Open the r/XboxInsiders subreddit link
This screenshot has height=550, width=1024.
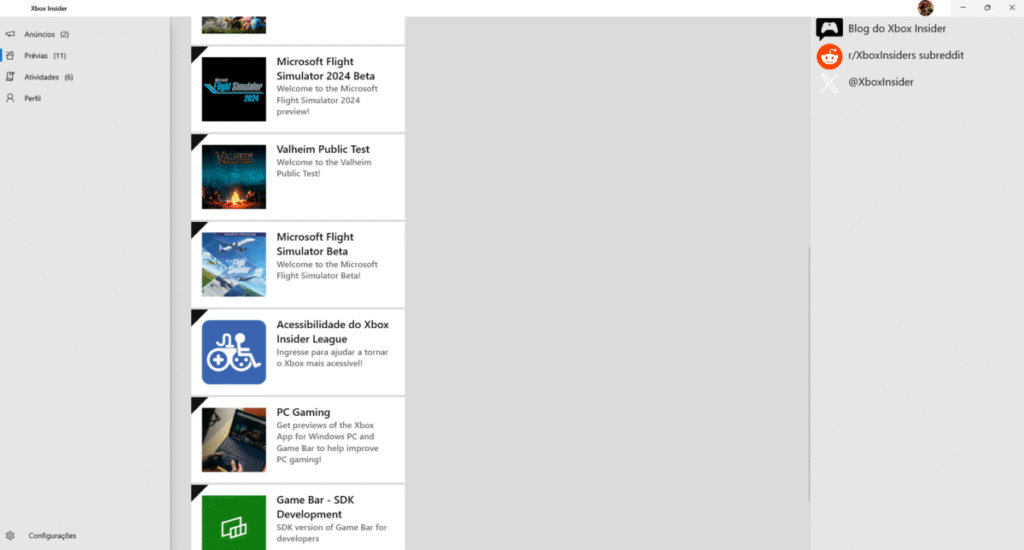click(905, 55)
